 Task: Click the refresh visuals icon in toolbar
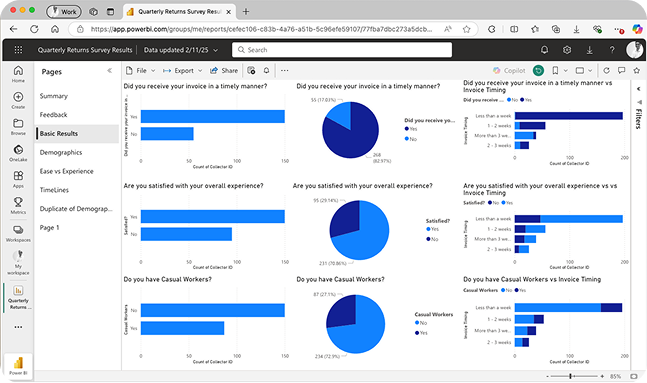pyautogui.click(x=606, y=71)
